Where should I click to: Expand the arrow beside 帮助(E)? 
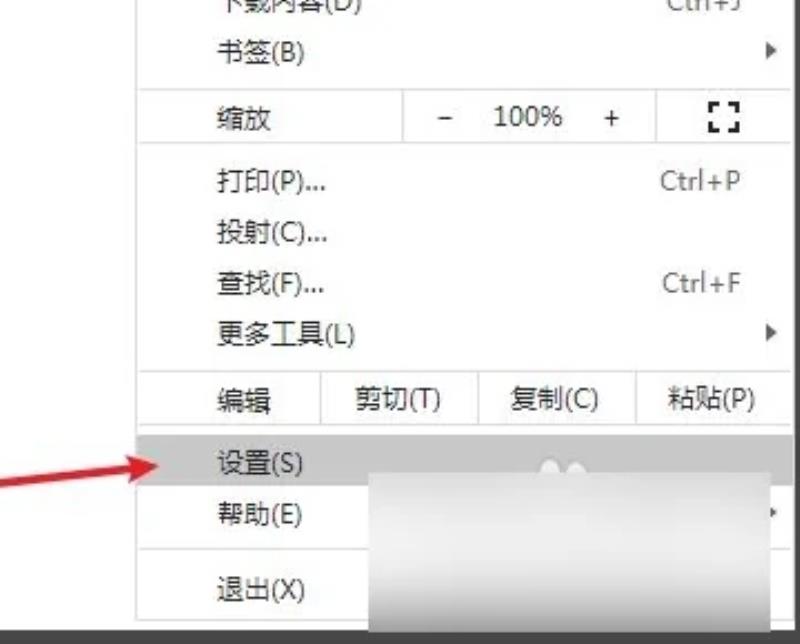(x=774, y=512)
